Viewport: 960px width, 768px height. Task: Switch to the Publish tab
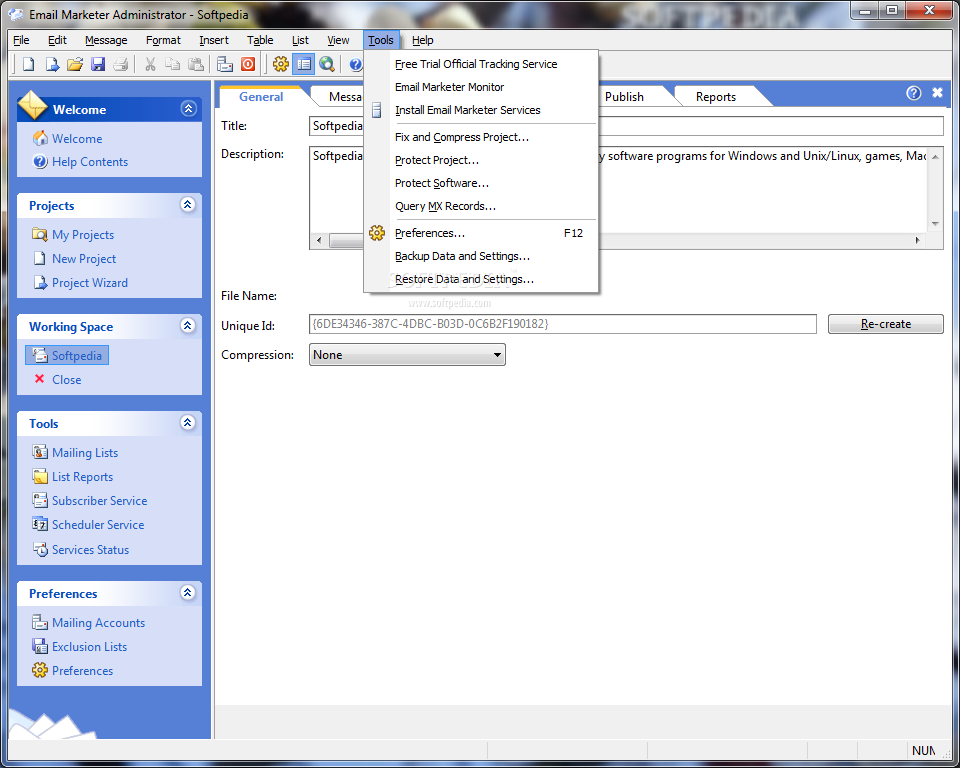tap(624, 97)
